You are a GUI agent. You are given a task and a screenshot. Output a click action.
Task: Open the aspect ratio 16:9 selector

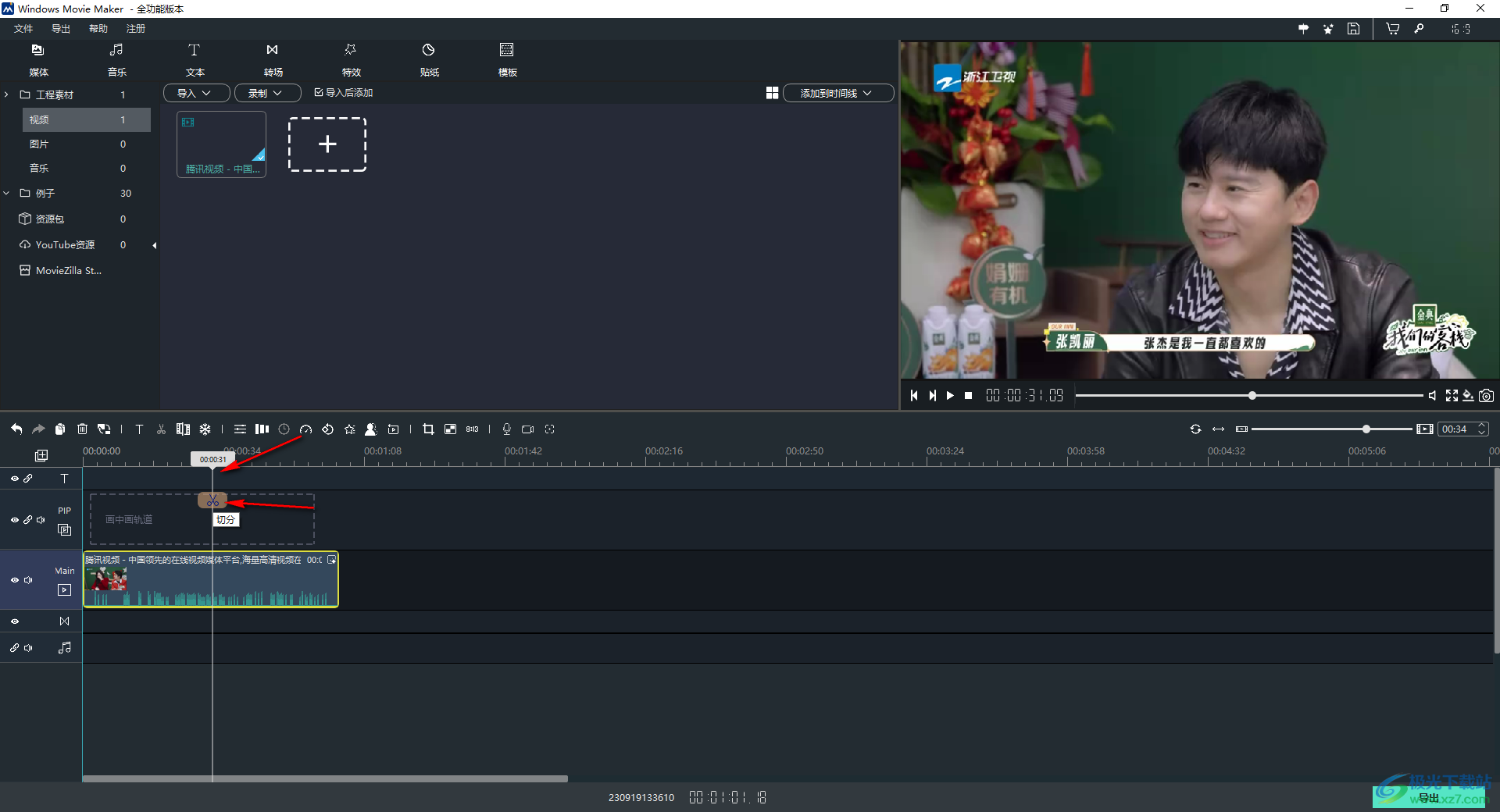tap(1461, 29)
